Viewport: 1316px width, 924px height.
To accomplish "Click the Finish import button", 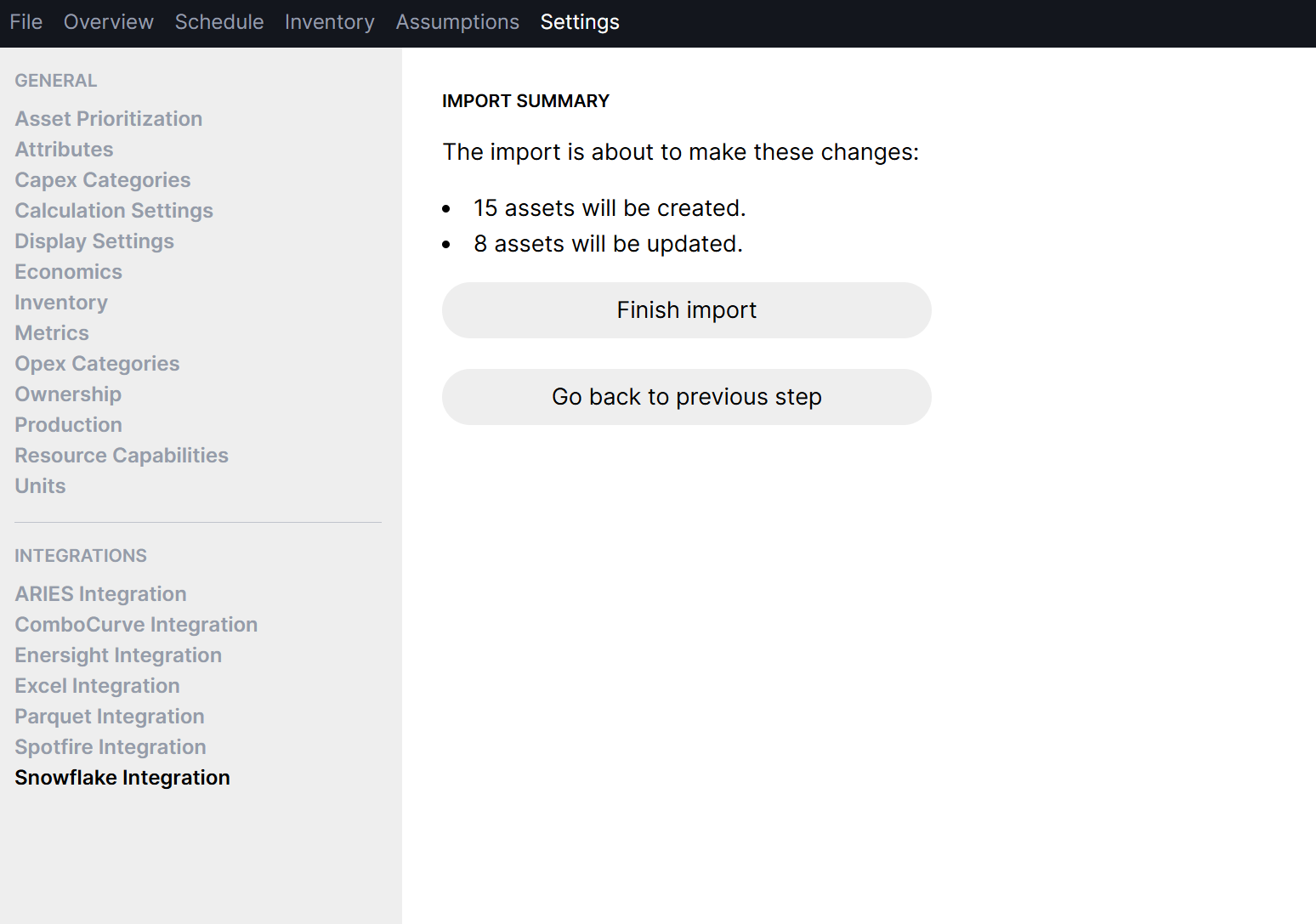I will 687,310.
